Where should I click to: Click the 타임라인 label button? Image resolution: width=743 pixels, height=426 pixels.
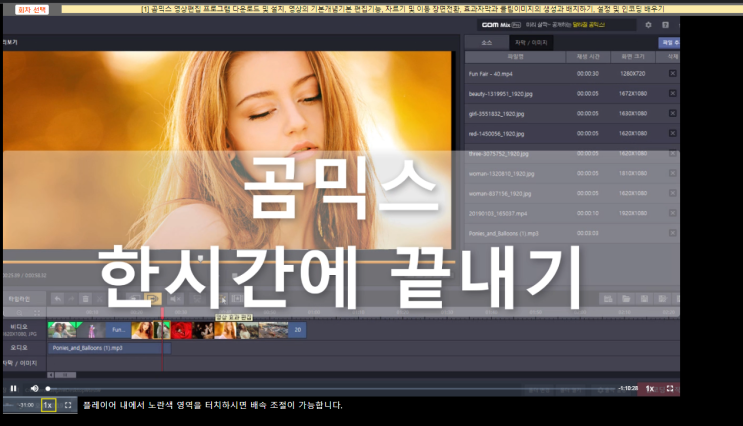19,299
